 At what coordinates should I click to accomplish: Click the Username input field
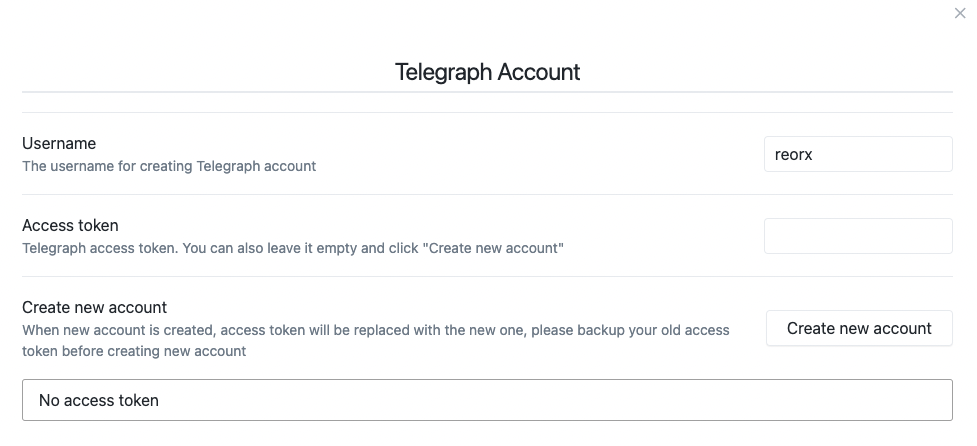coord(858,154)
